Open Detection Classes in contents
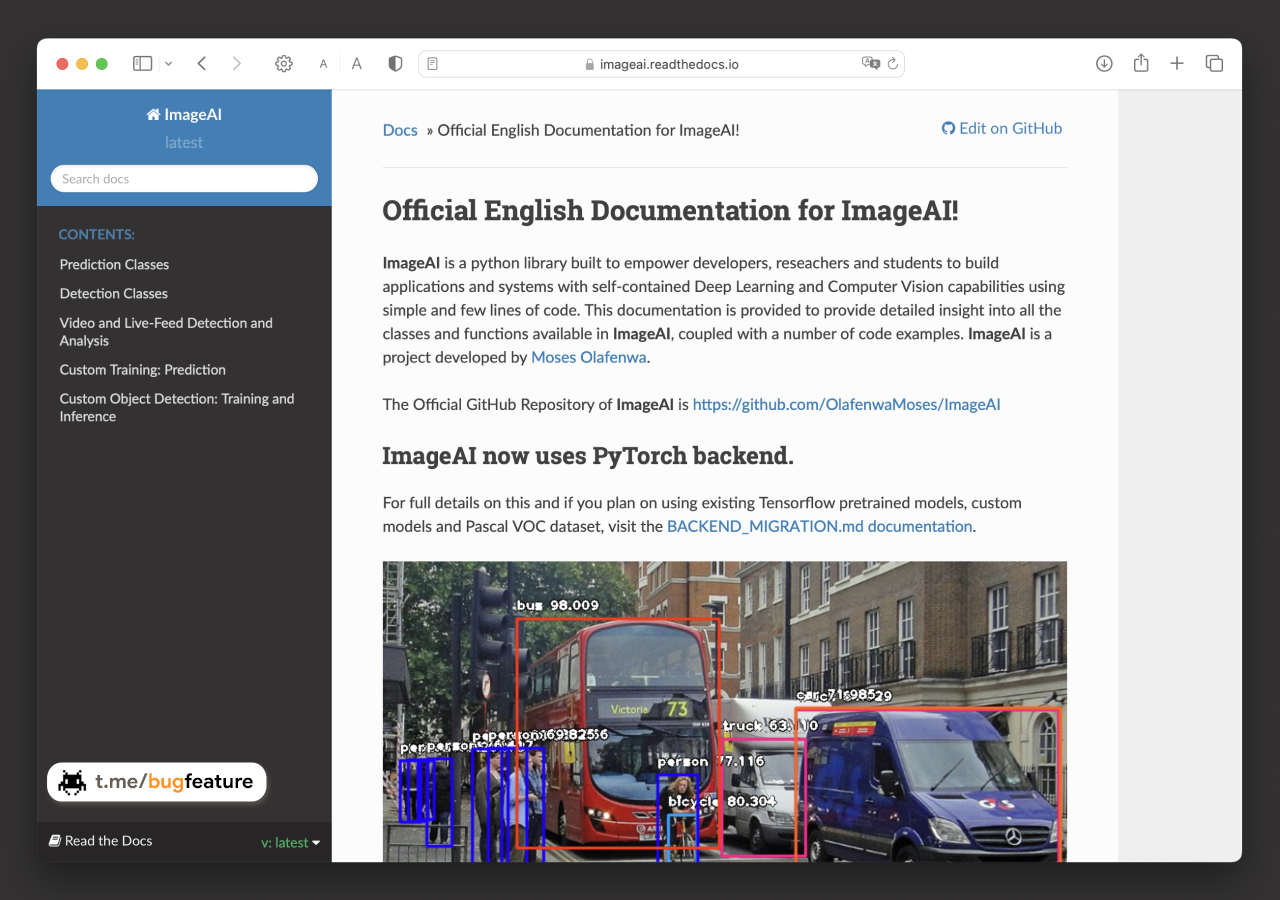 point(113,293)
